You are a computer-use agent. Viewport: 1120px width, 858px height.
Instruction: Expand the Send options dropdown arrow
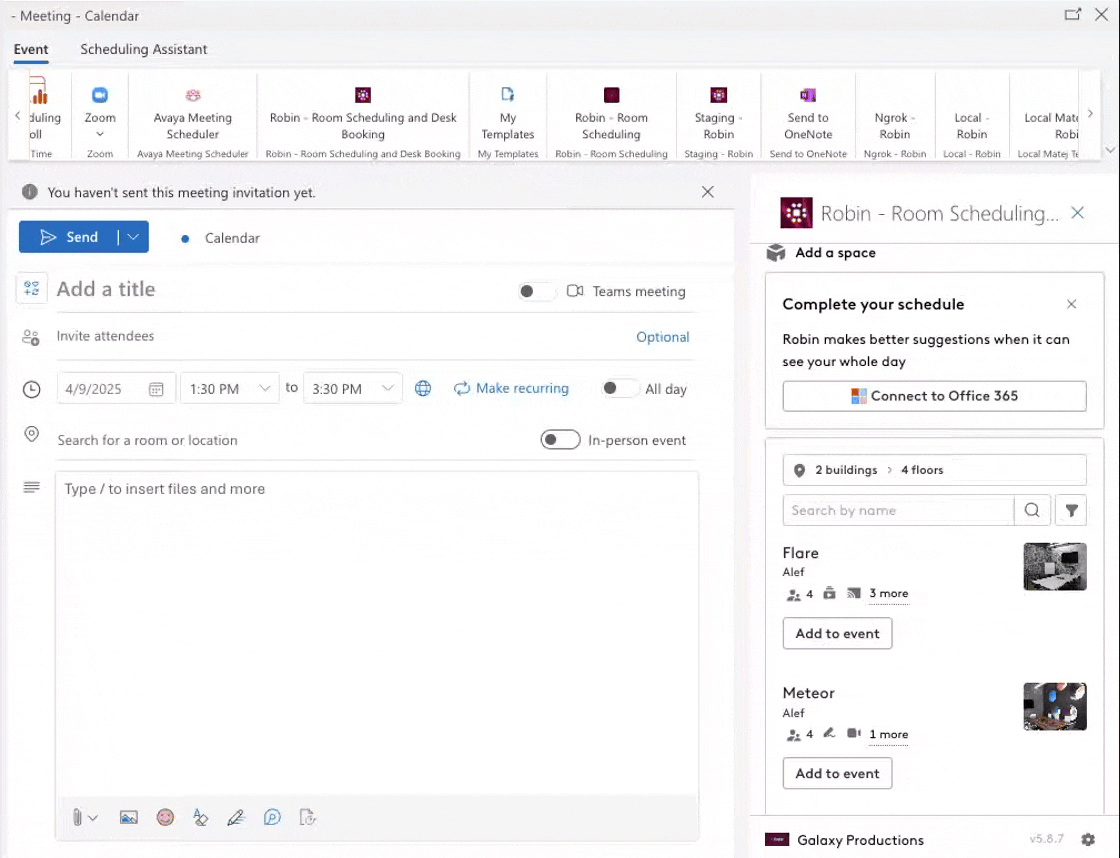coord(134,237)
